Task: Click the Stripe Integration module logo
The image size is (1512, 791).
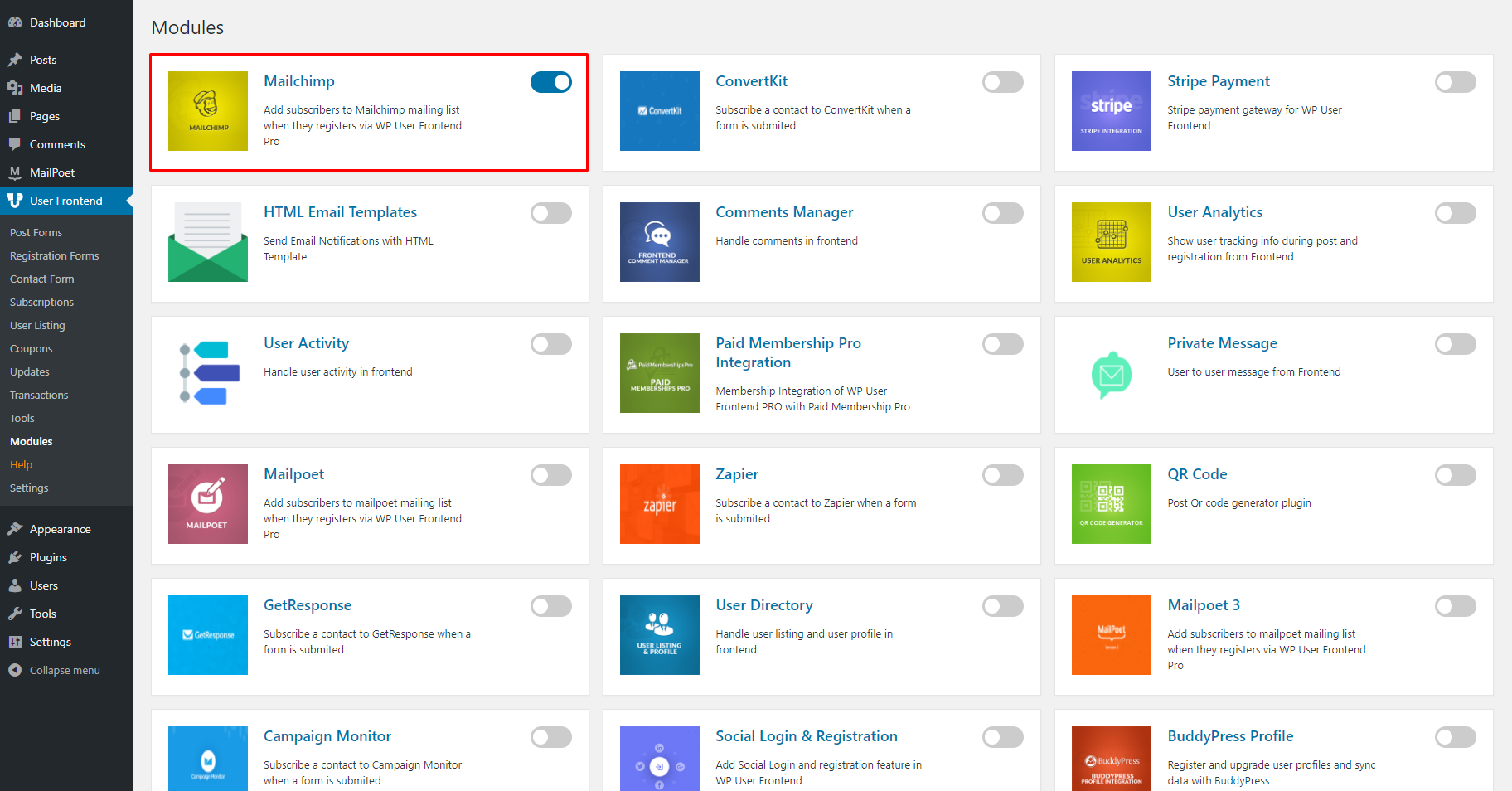Action: [x=1112, y=111]
